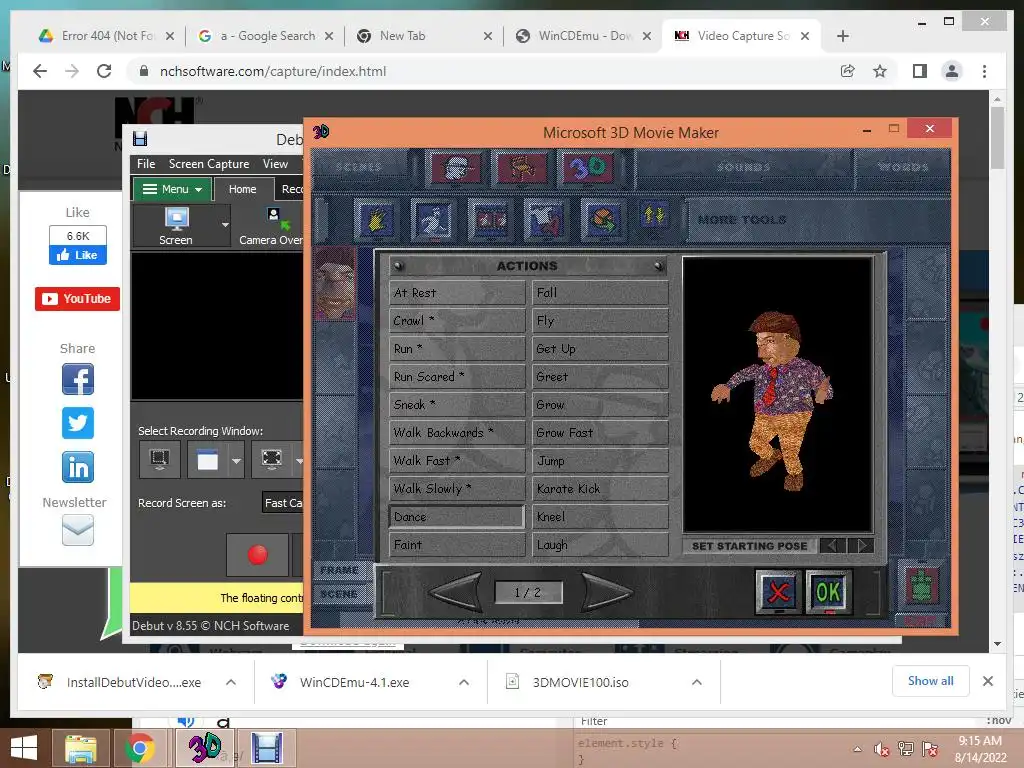The image size is (1024, 768).
Task: Step starting pose backward arrow
Action: click(x=832, y=545)
